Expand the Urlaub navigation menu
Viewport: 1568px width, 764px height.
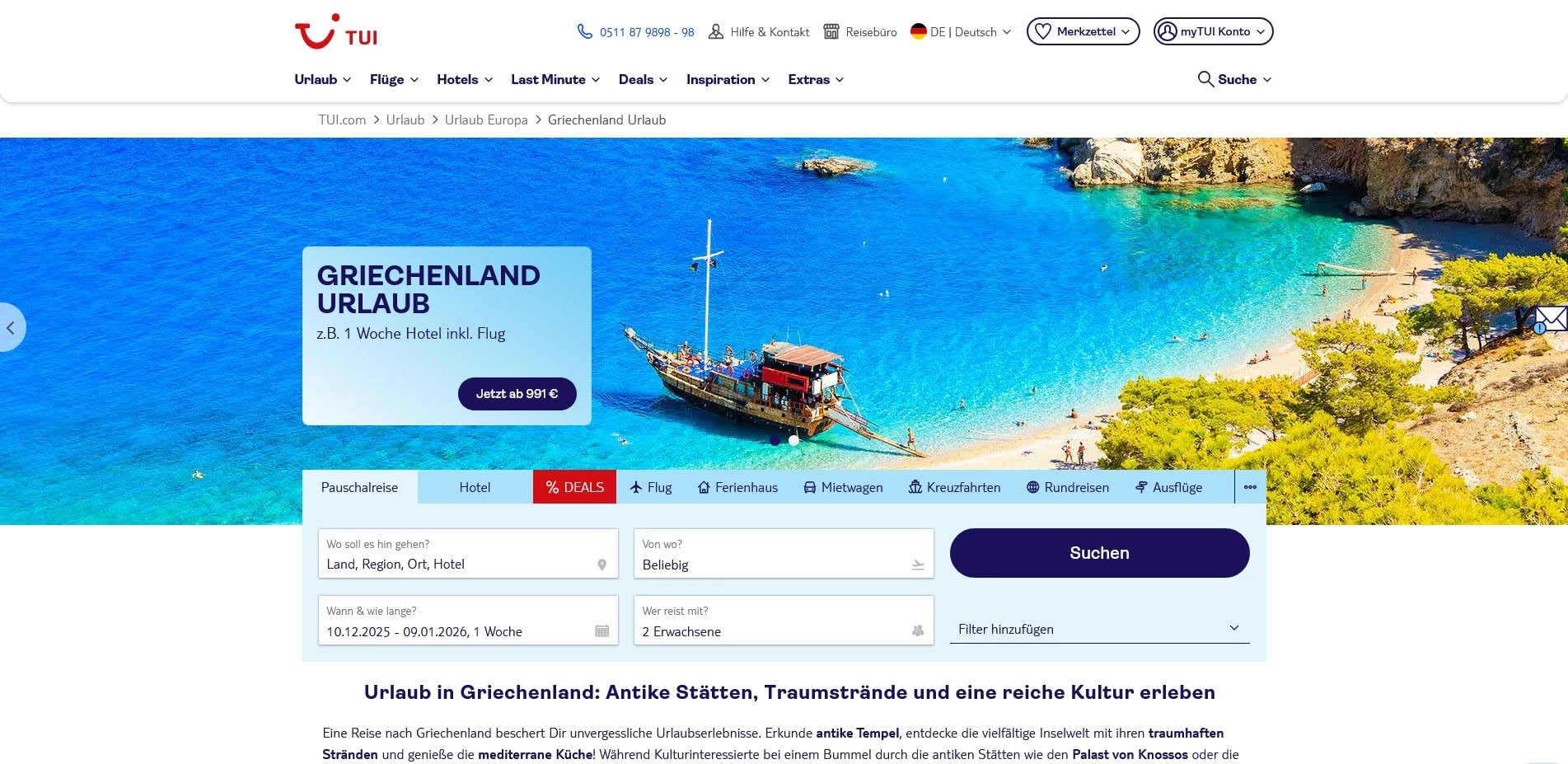pyautogui.click(x=321, y=79)
